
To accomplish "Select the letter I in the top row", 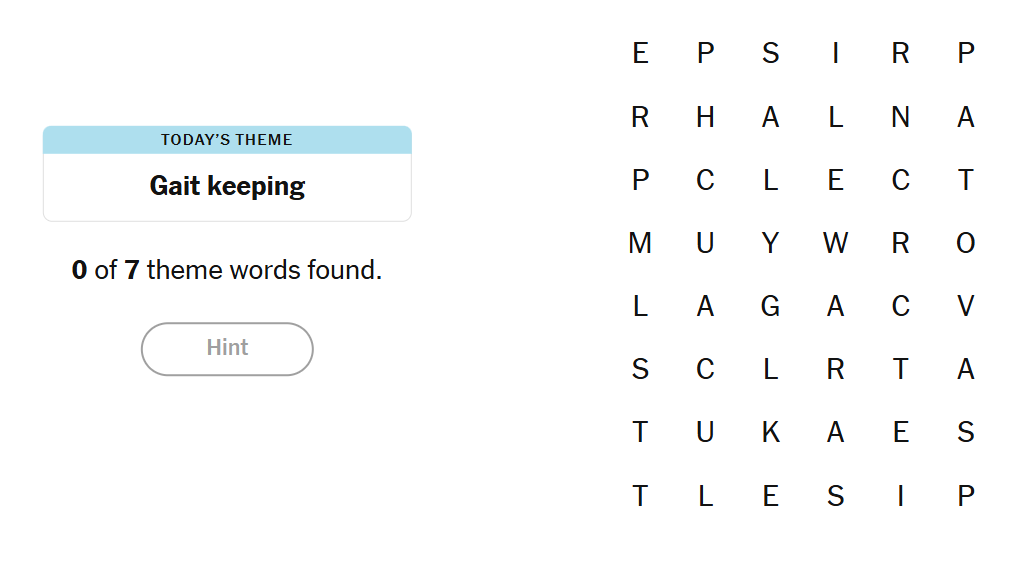I will coord(835,53).
